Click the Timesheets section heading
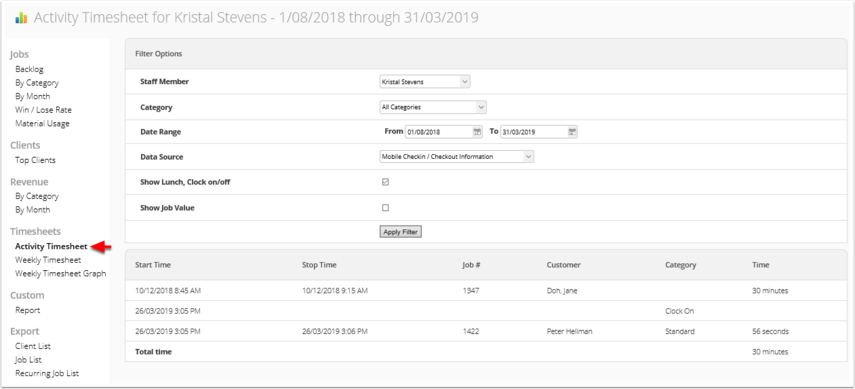 35,232
